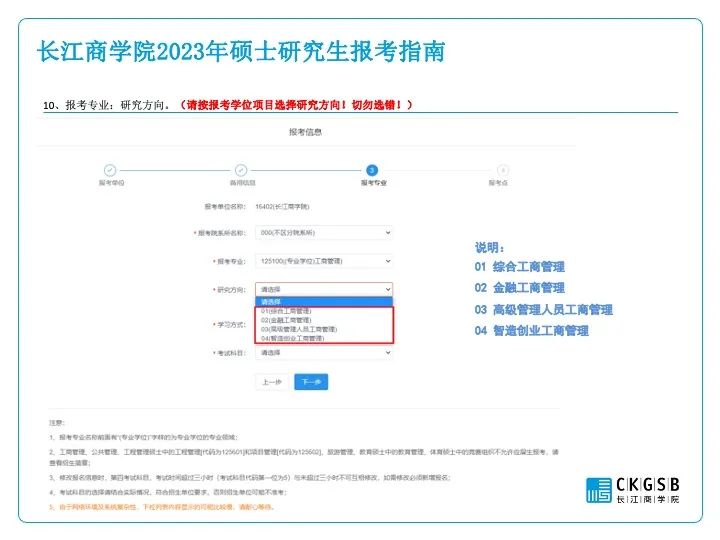The height and width of the screenshot is (540, 720).
Task: Click the greyed step 4 circle 报考点
Action: coord(503,170)
